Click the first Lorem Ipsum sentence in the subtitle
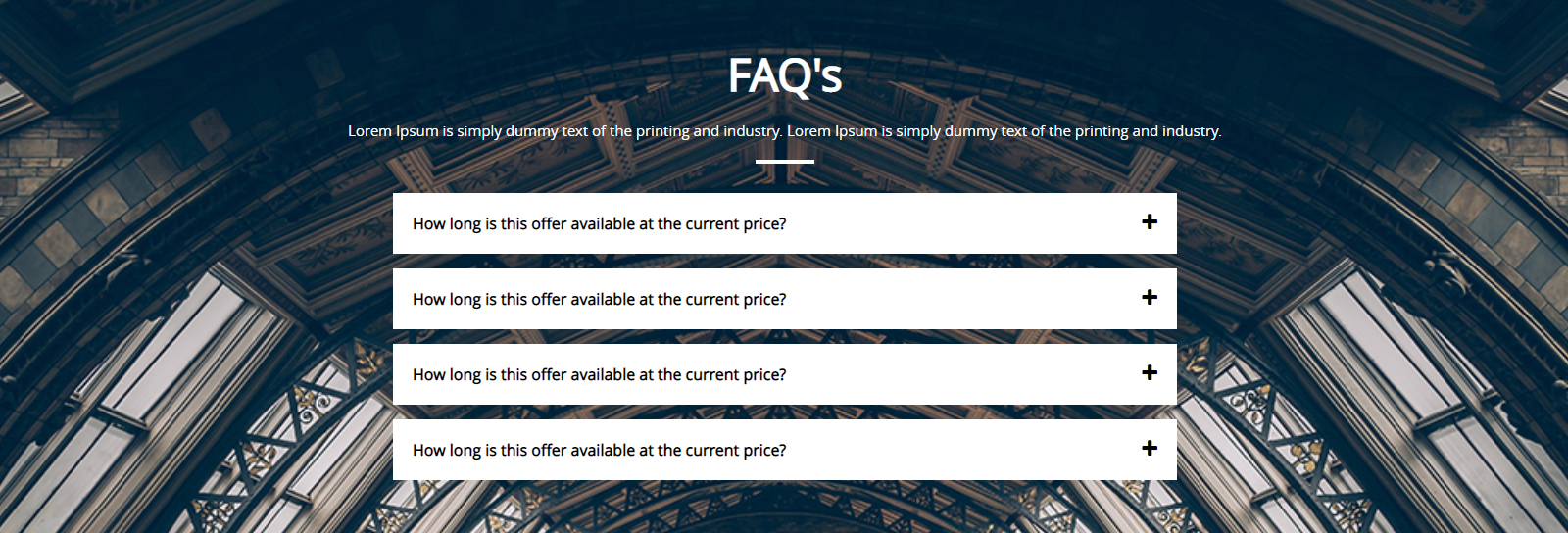Viewport: 1568px width, 533px height. pos(564,131)
